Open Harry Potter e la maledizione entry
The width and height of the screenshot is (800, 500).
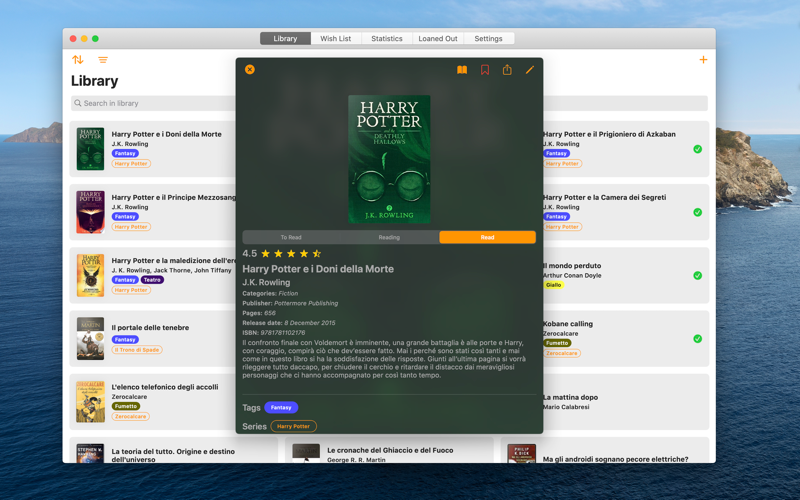(153, 276)
